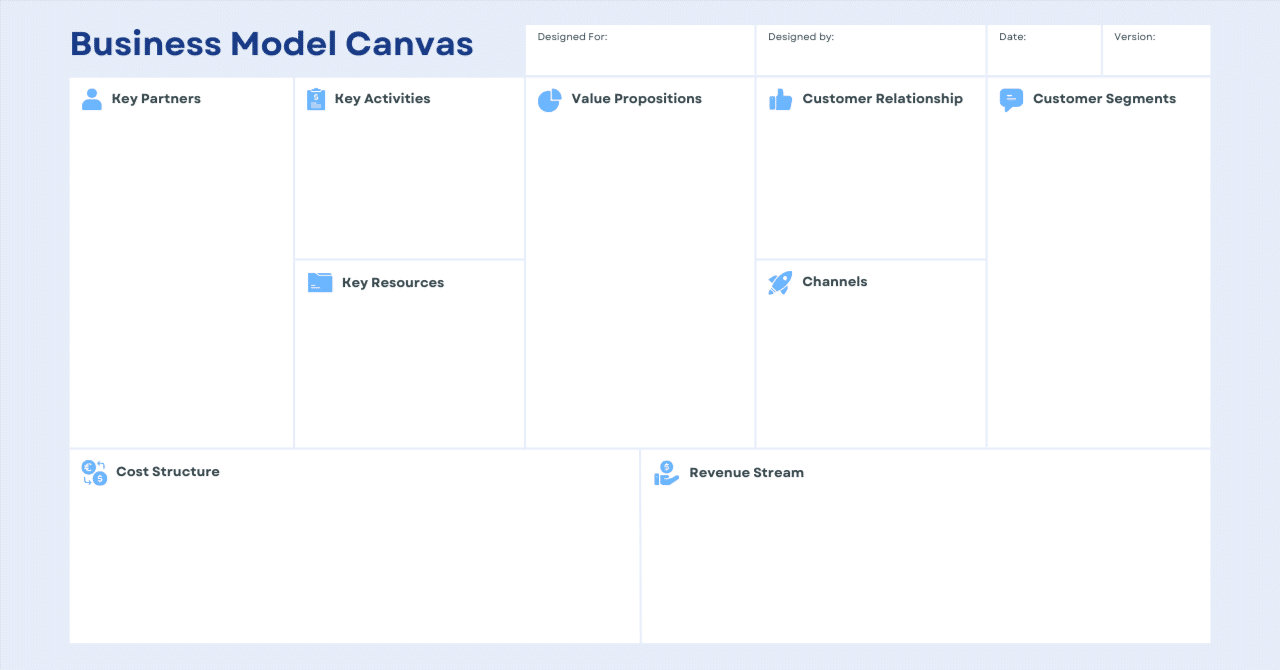This screenshot has height=670, width=1280.
Task: Click the Designed For field
Action: pos(640,52)
